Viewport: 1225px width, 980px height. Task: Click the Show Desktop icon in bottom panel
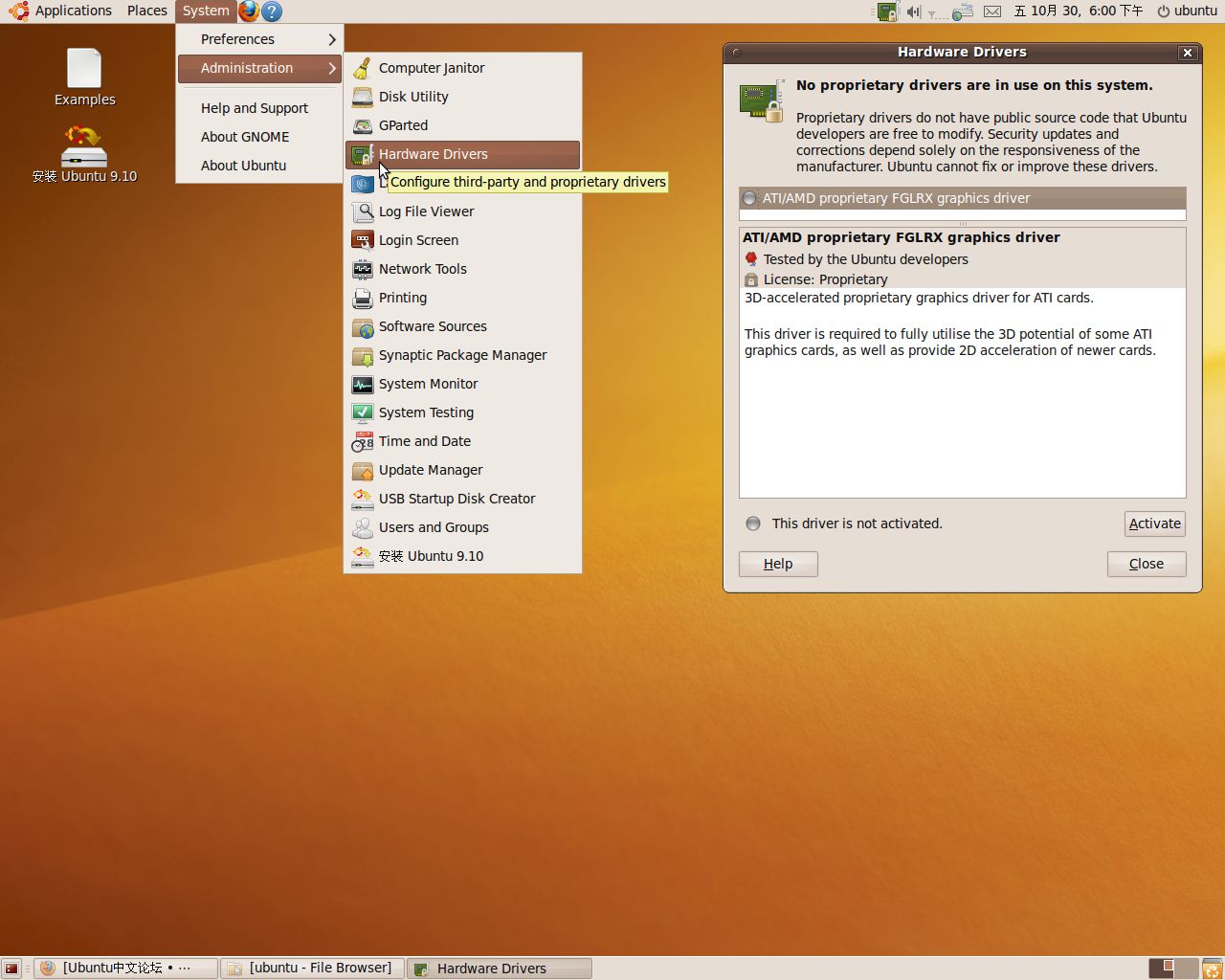[x=11, y=969]
